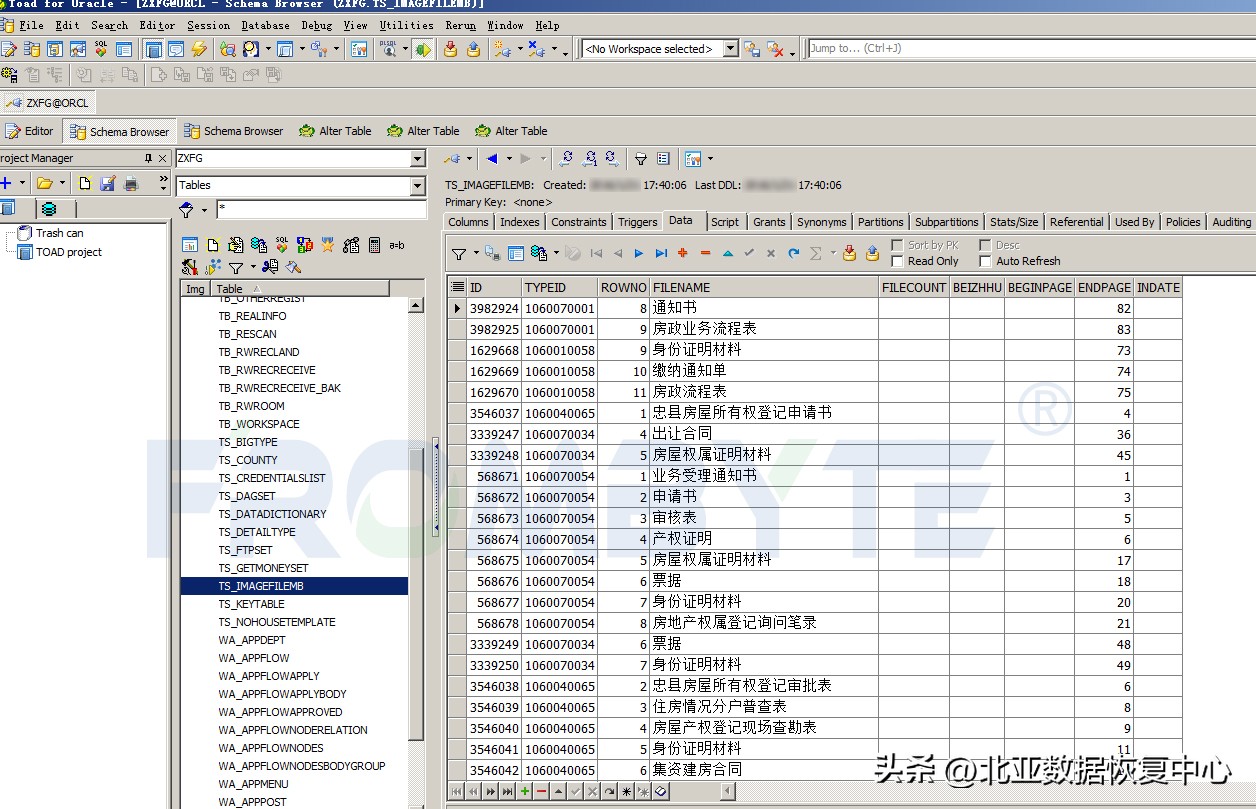This screenshot has width=1256, height=809.
Task: Delete a row using the red minus icon
Action: (x=706, y=253)
